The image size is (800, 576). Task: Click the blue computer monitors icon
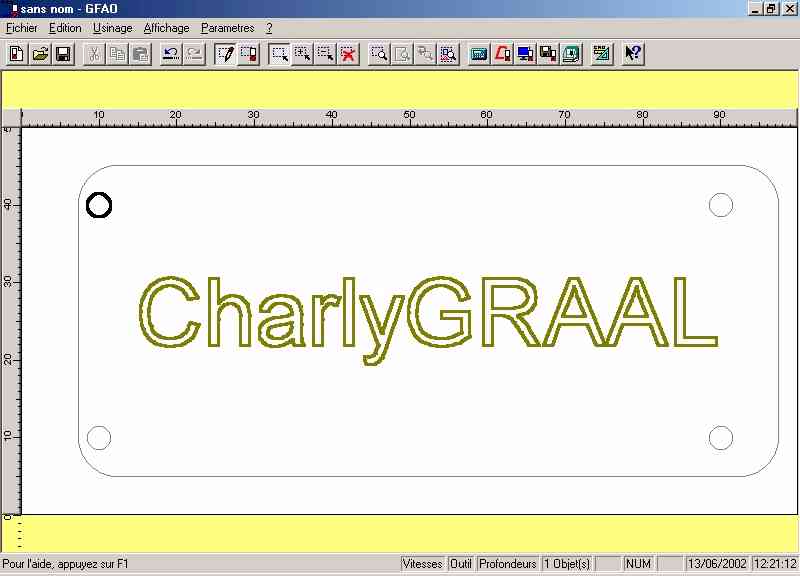526,54
